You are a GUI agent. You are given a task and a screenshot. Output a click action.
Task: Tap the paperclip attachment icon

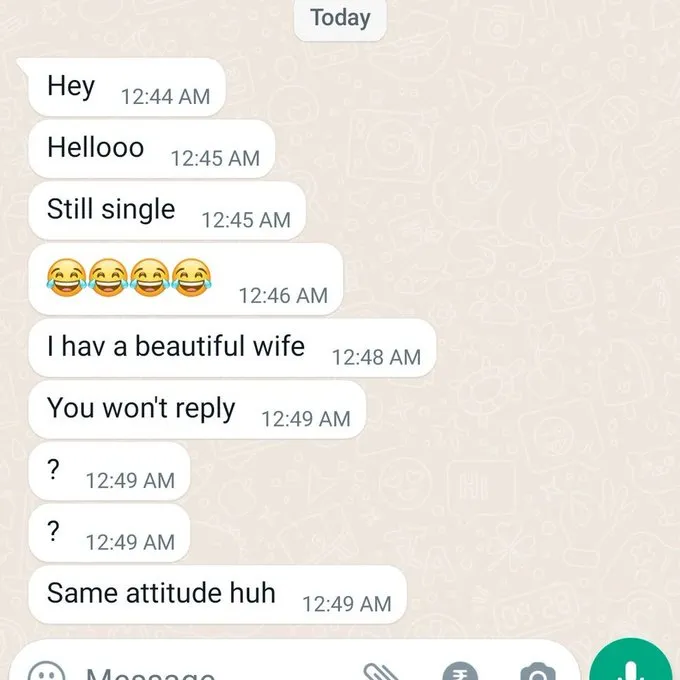pos(381,673)
